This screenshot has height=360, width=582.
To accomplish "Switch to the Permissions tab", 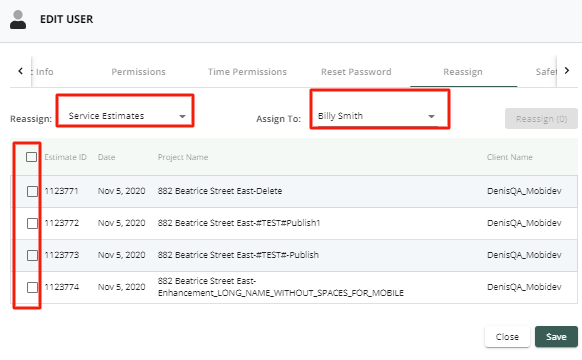I will tap(138, 72).
